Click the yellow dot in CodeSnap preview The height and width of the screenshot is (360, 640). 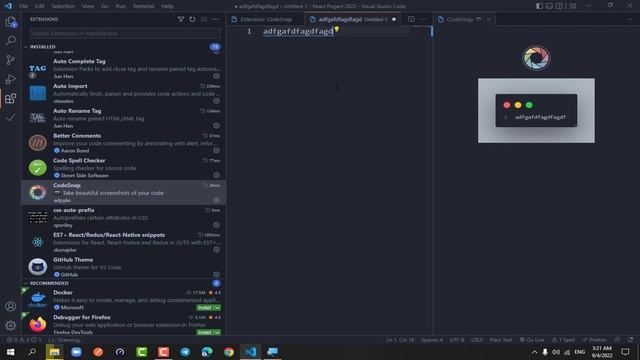point(518,105)
